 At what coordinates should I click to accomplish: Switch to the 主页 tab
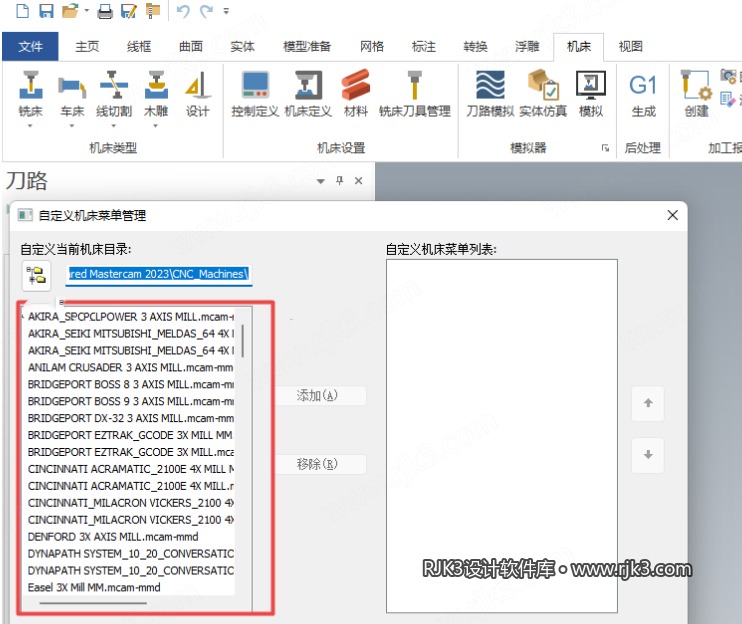coord(87,46)
